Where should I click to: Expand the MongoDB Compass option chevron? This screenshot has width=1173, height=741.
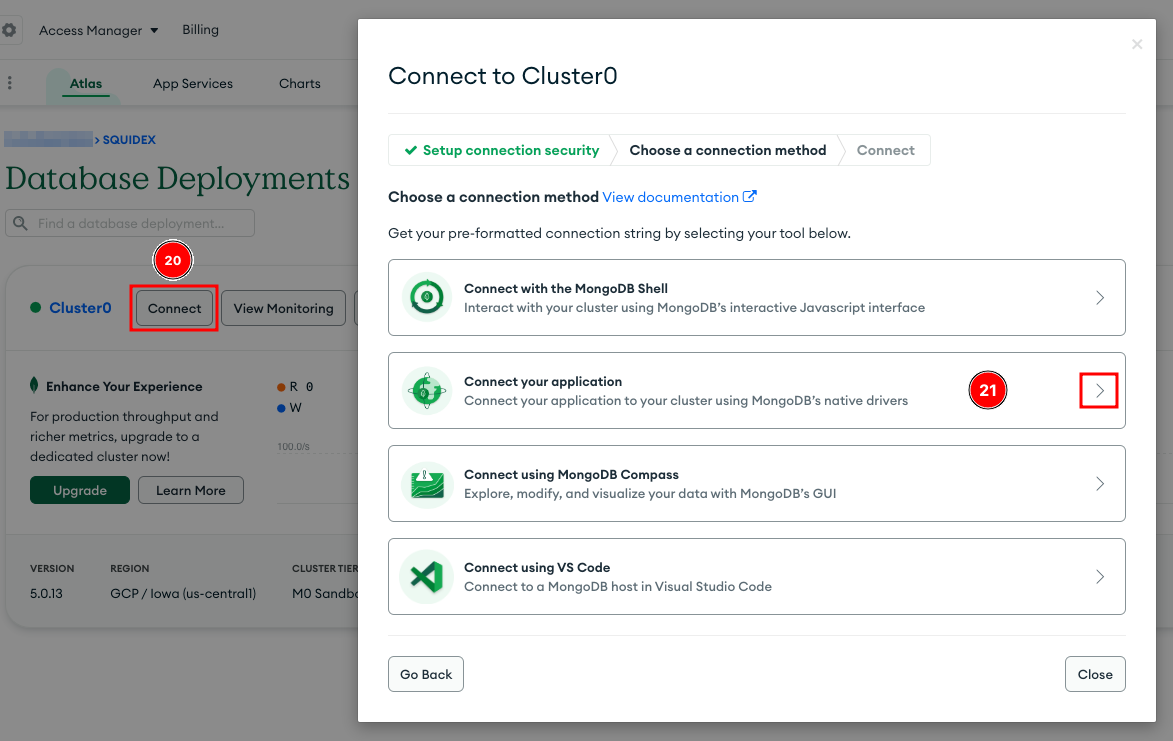click(x=1100, y=484)
